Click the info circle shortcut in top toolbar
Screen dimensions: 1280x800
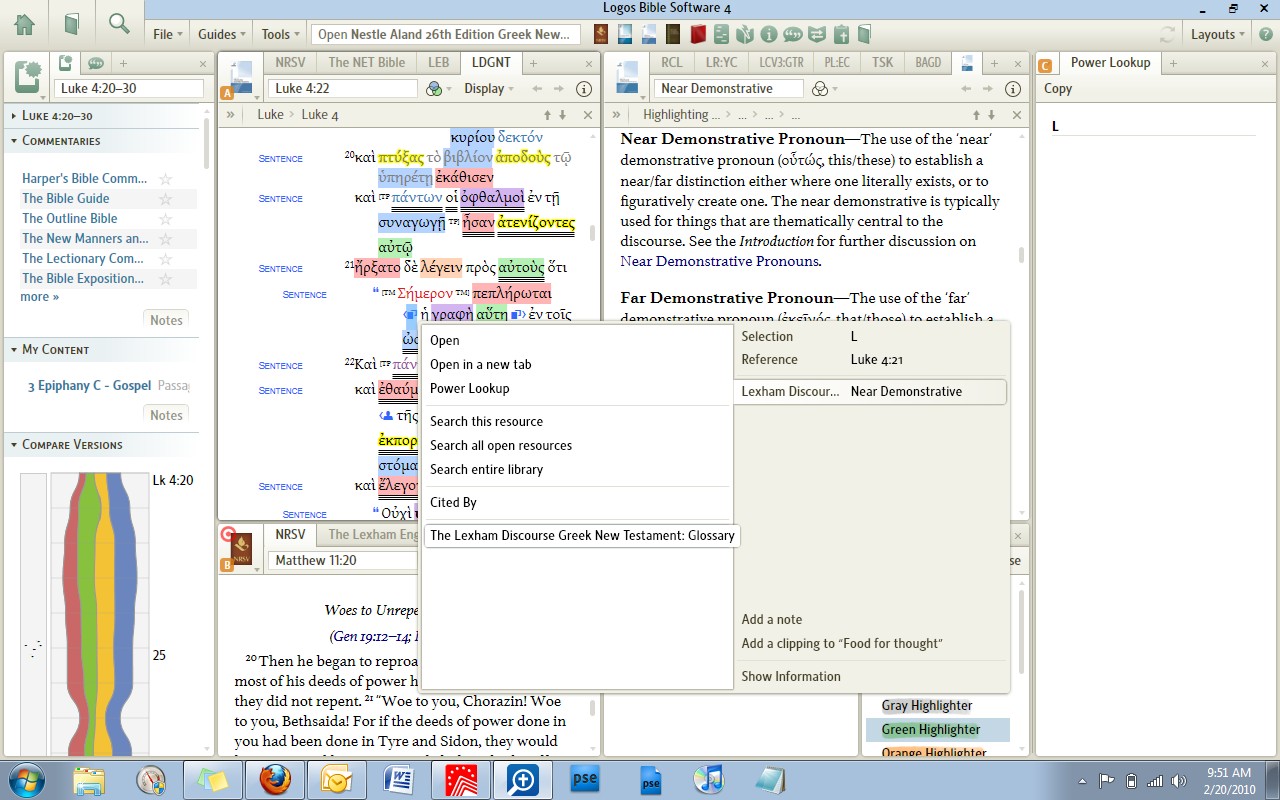(x=769, y=34)
